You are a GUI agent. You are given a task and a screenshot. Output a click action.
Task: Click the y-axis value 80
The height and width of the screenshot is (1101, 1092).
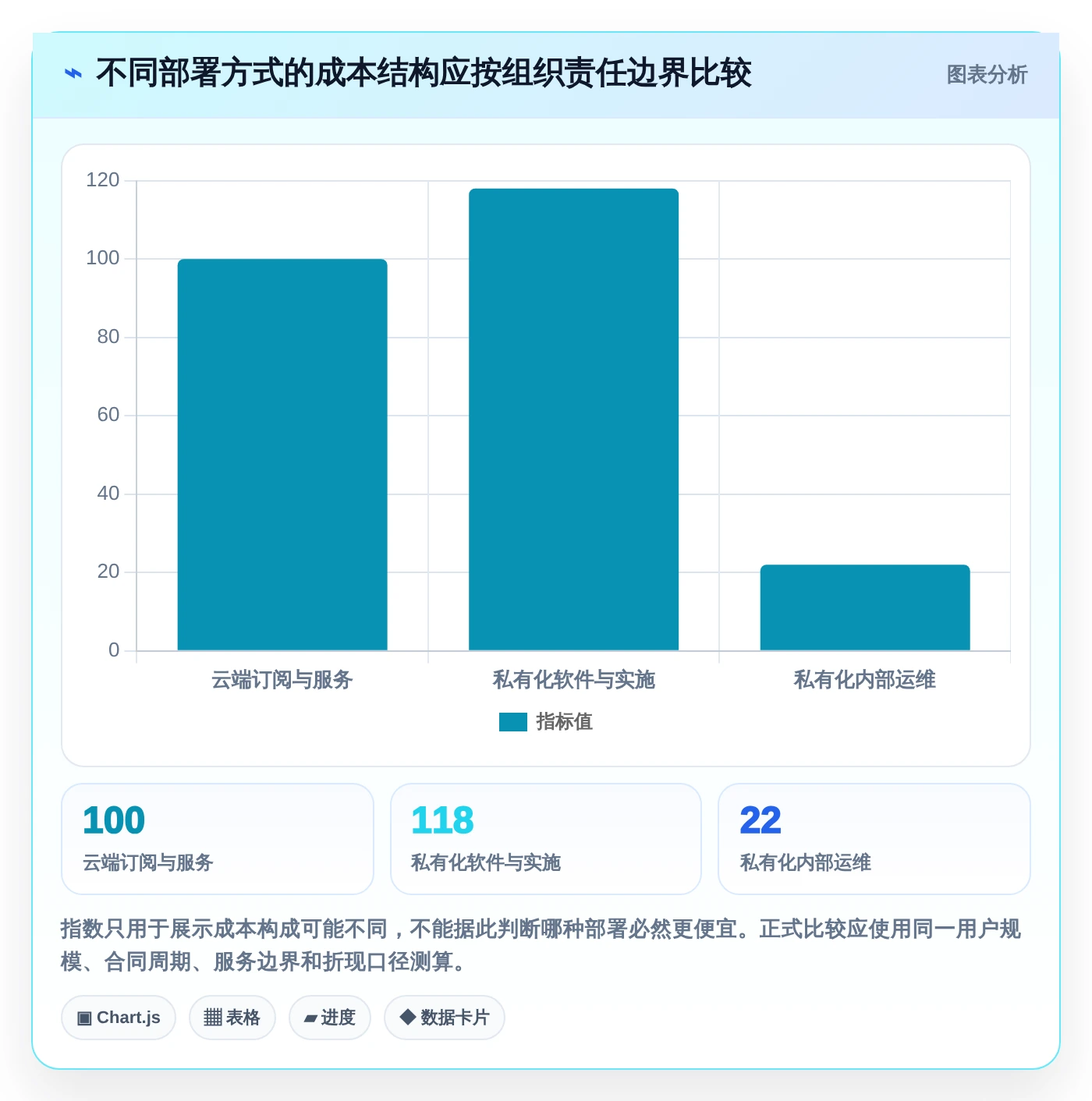tap(108, 337)
